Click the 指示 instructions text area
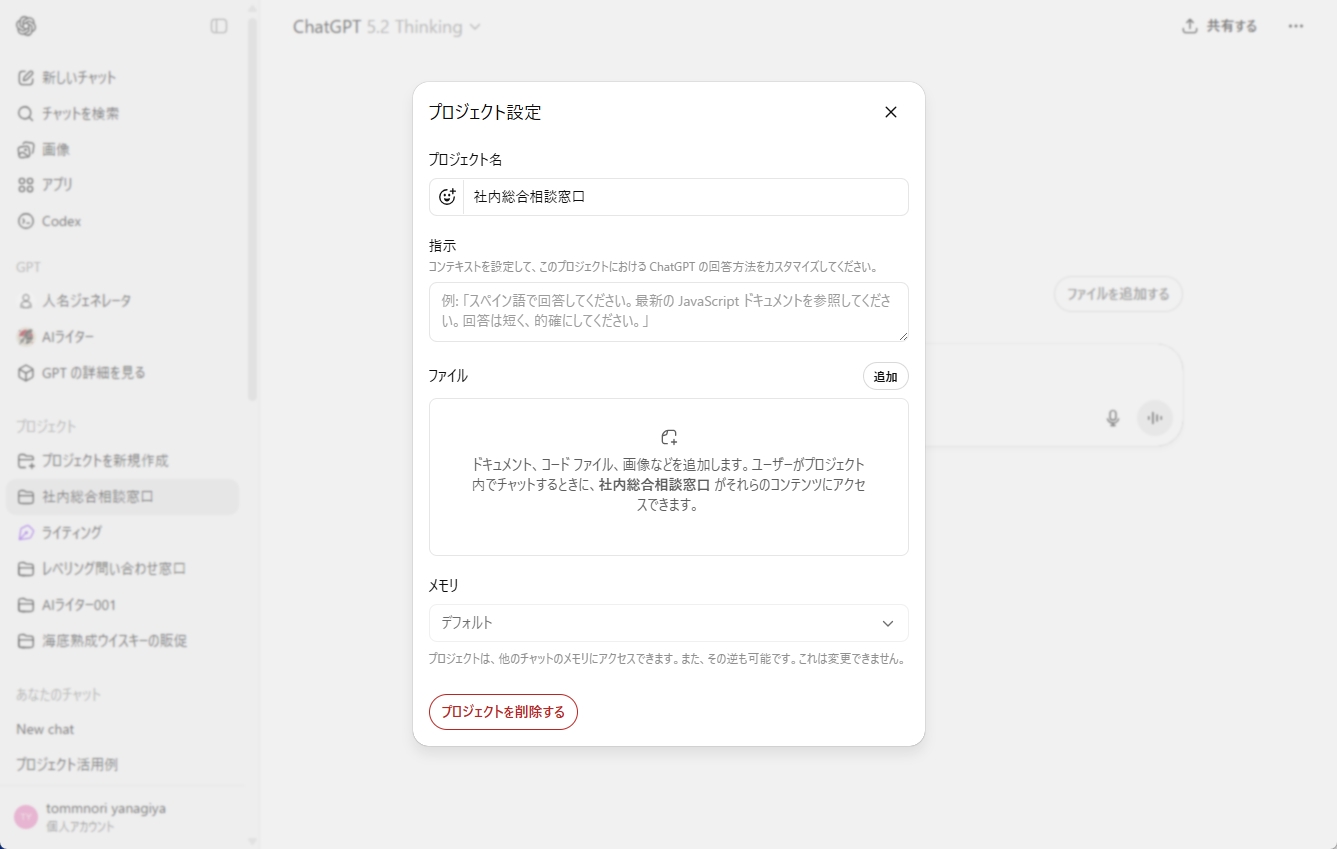1337x849 pixels. click(669, 312)
